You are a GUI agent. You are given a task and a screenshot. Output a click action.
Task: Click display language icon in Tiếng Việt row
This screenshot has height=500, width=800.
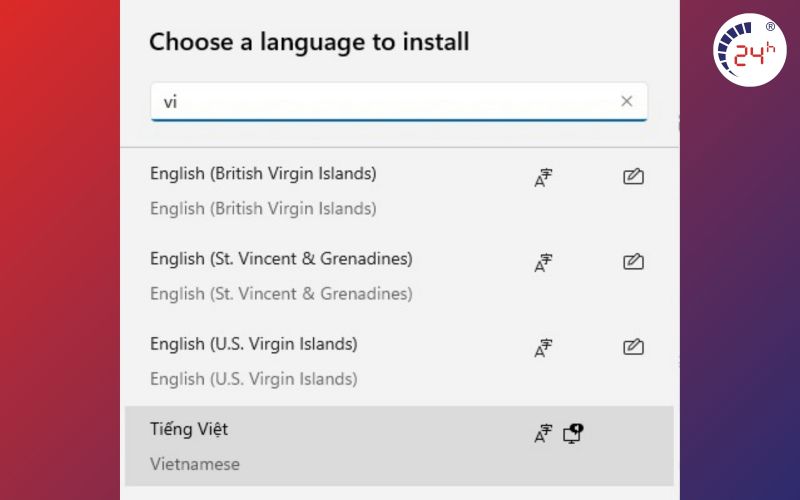pyautogui.click(x=543, y=433)
